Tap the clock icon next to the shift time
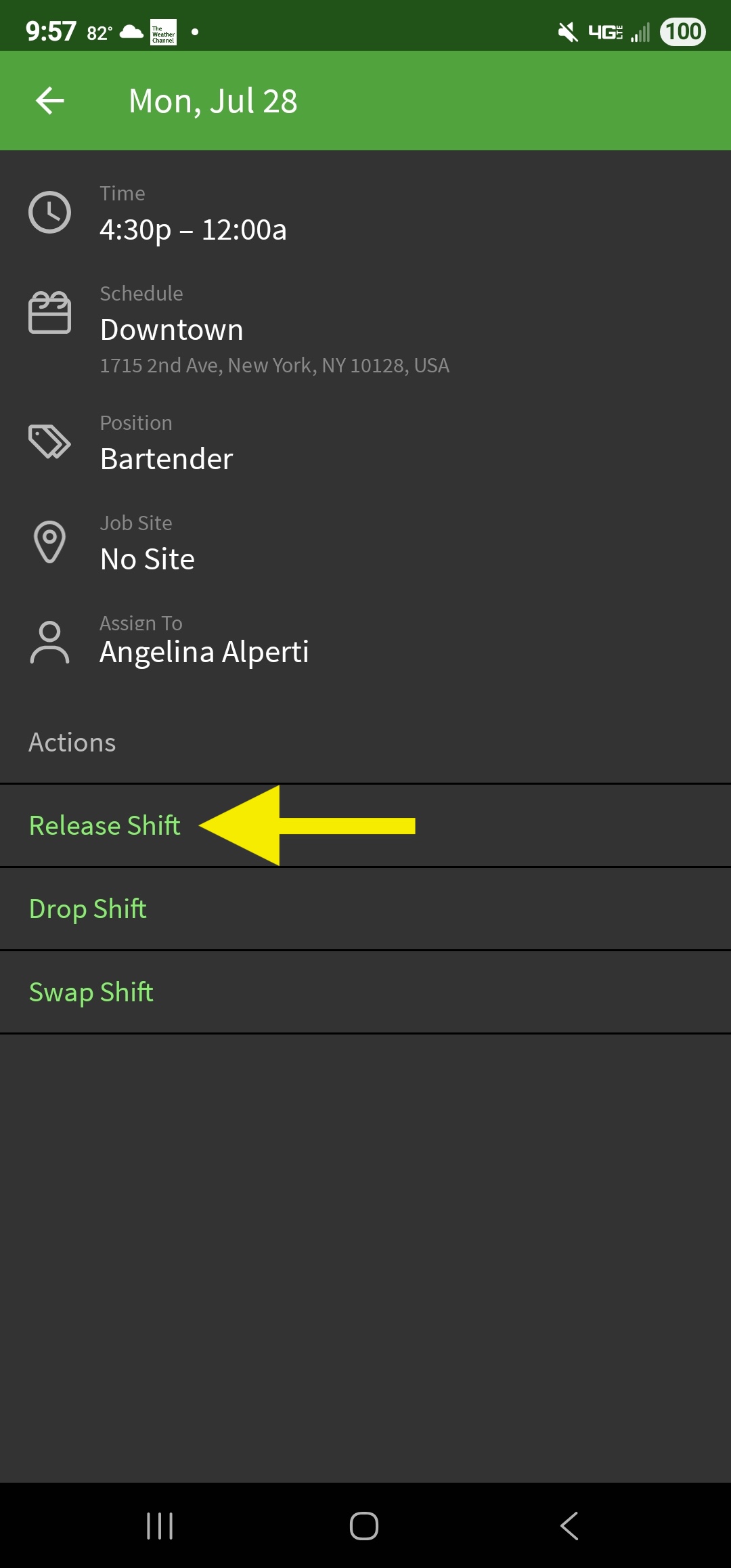The image size is (731, 1568). [50, 211]
